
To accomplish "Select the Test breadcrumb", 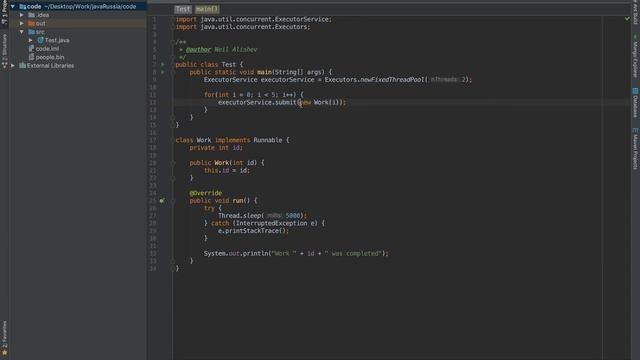I will tap(182, 9).
